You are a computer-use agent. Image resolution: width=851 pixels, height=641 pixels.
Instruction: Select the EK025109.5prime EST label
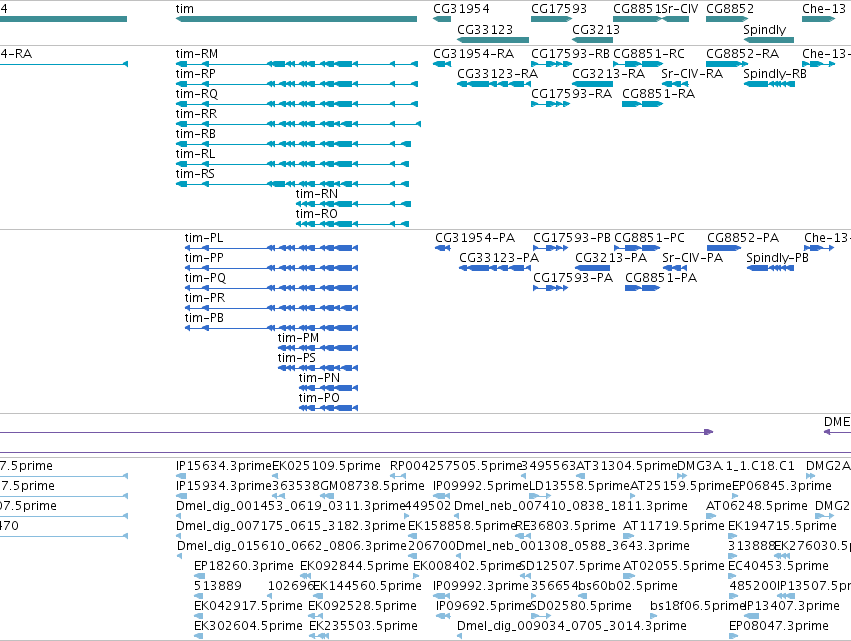coord(326,466)
